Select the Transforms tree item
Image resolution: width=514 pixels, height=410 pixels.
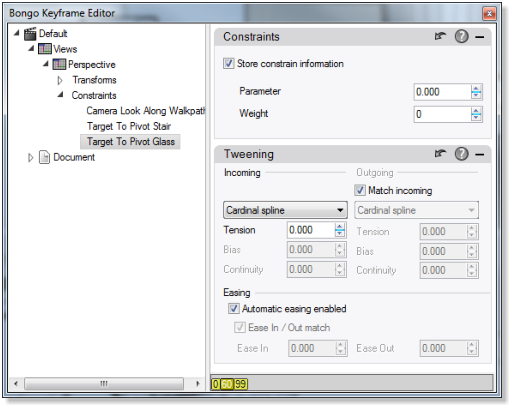pos(94,80)
